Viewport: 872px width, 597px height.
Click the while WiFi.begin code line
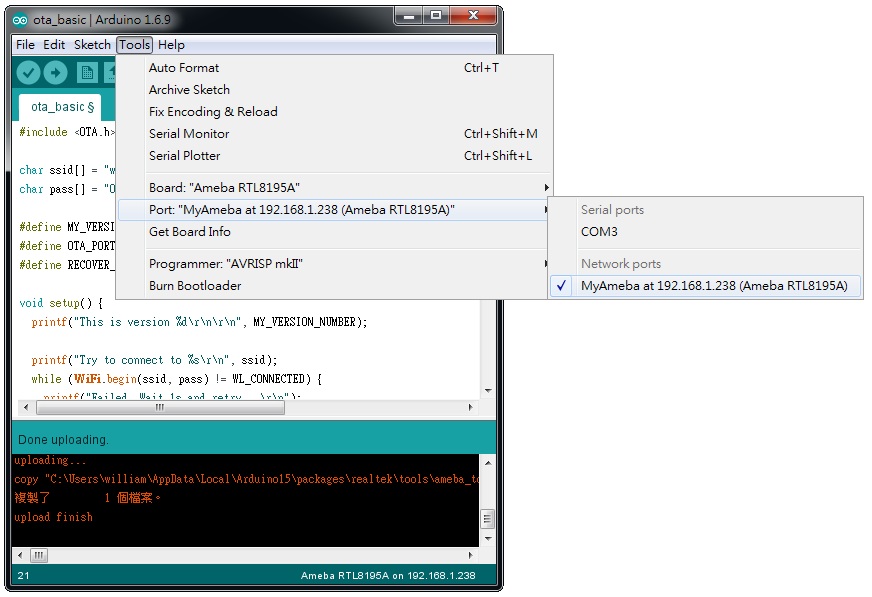(x=177, y=379)
